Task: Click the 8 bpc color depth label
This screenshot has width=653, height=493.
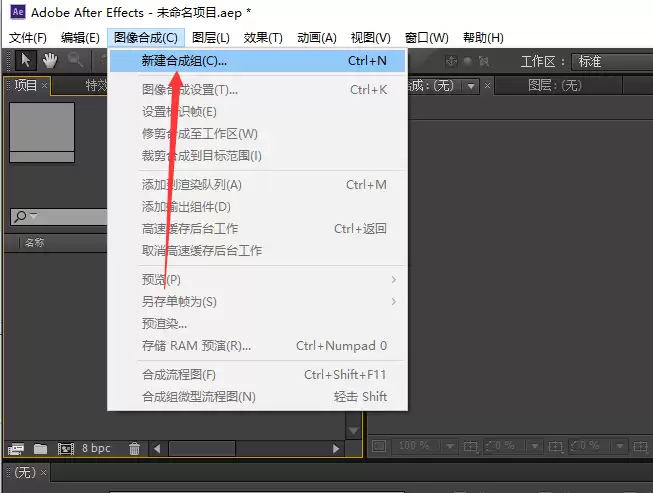Action: [96, 448]
